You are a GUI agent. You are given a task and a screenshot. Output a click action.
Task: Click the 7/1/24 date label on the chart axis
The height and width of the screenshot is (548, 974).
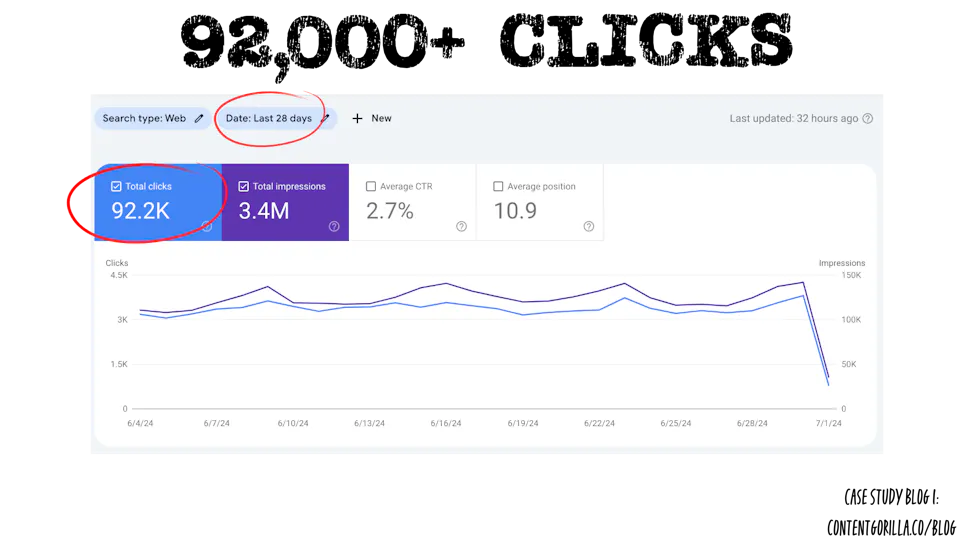coord(829,423)
